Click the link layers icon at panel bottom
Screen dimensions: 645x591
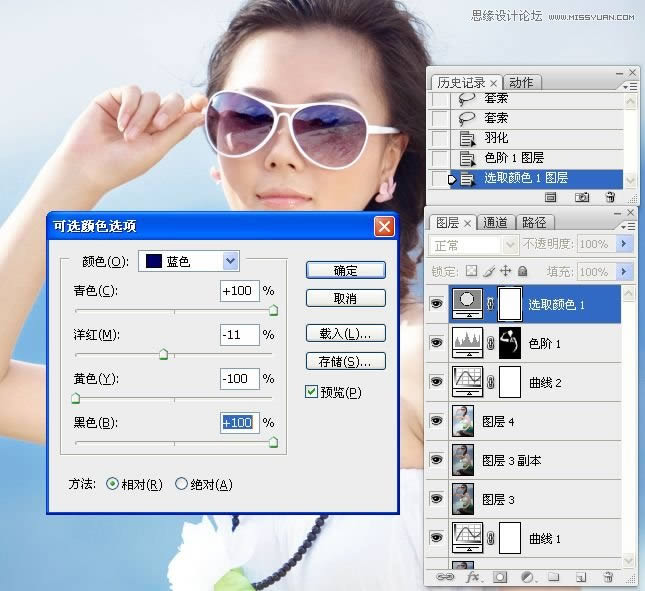445,577
